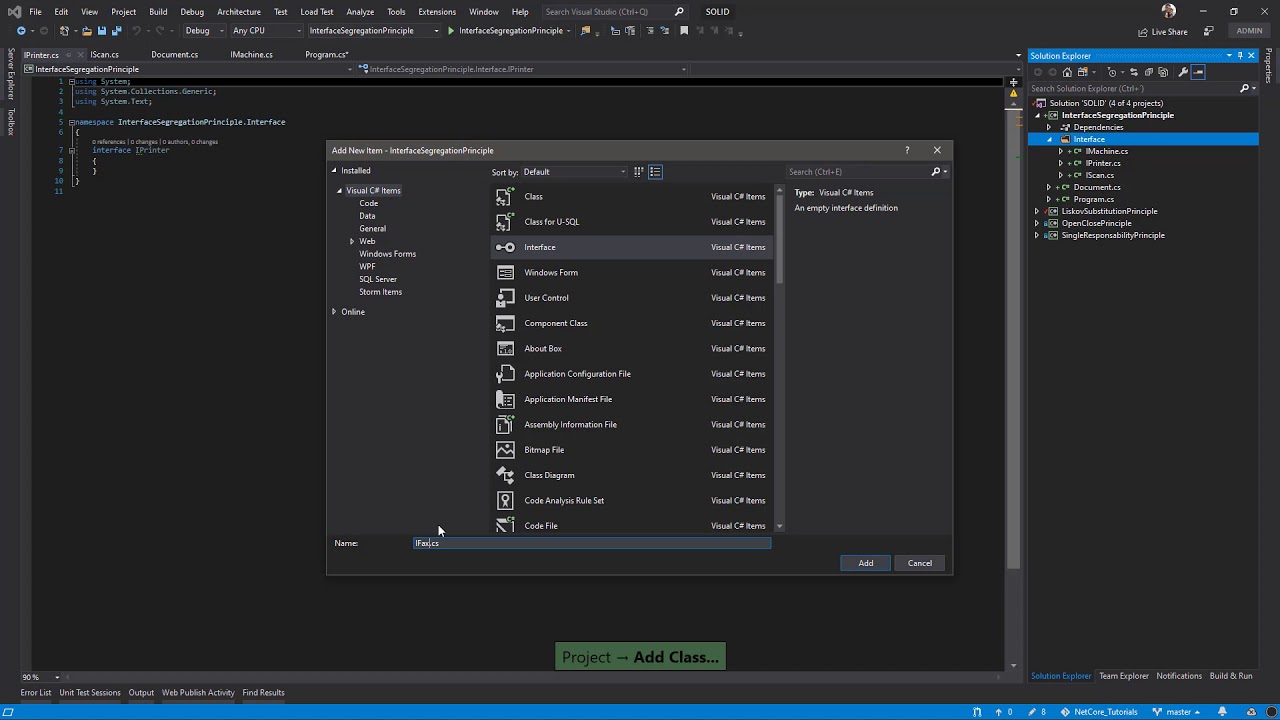Screen dimensions: 1280x720
Task: Expand the Dependencies node in Solution Explorer
Action: [x=1049, y=128]
